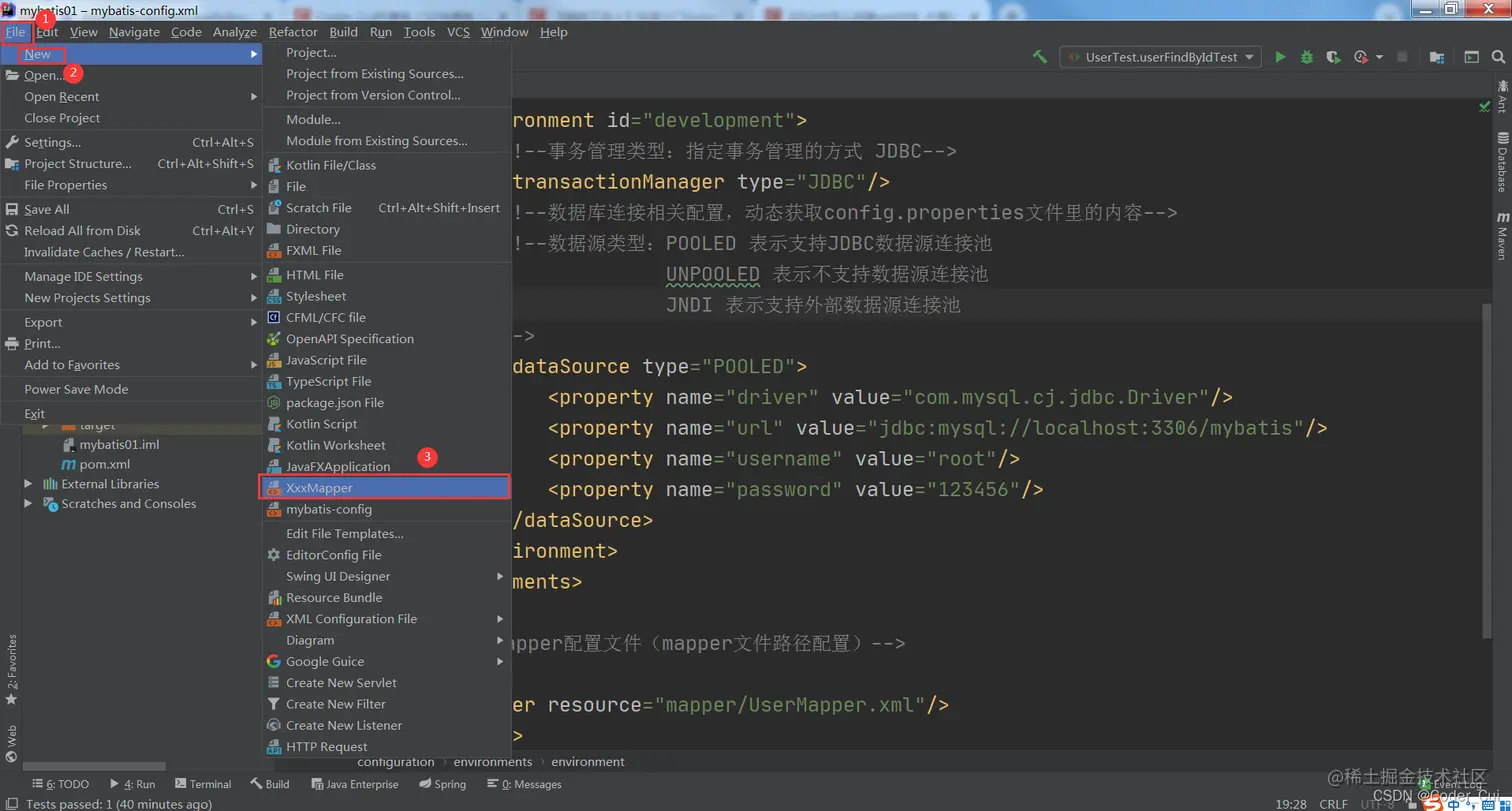Open the Profiler run icon
The image size is (1512, 811).
1360,57
